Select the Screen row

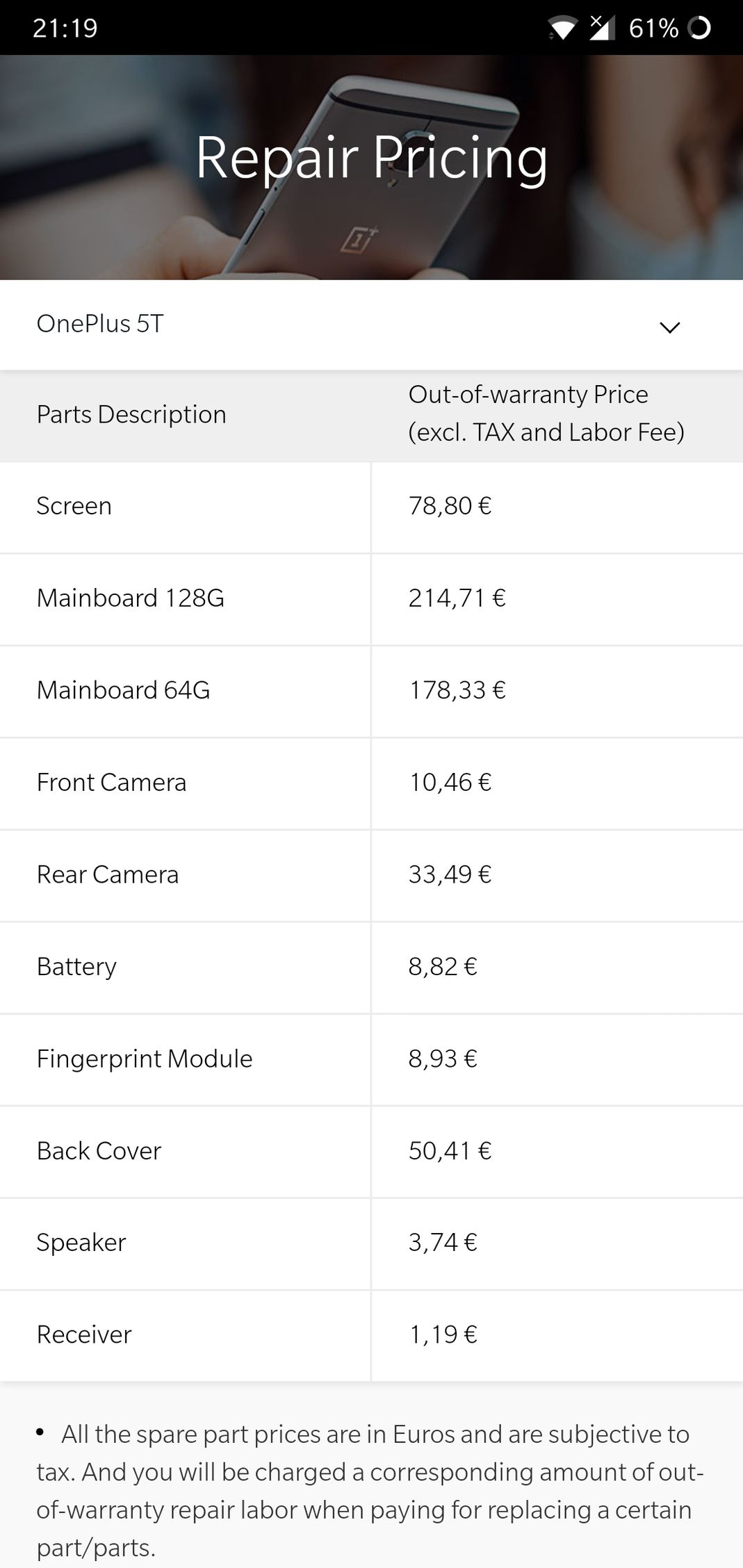point(371,507)
